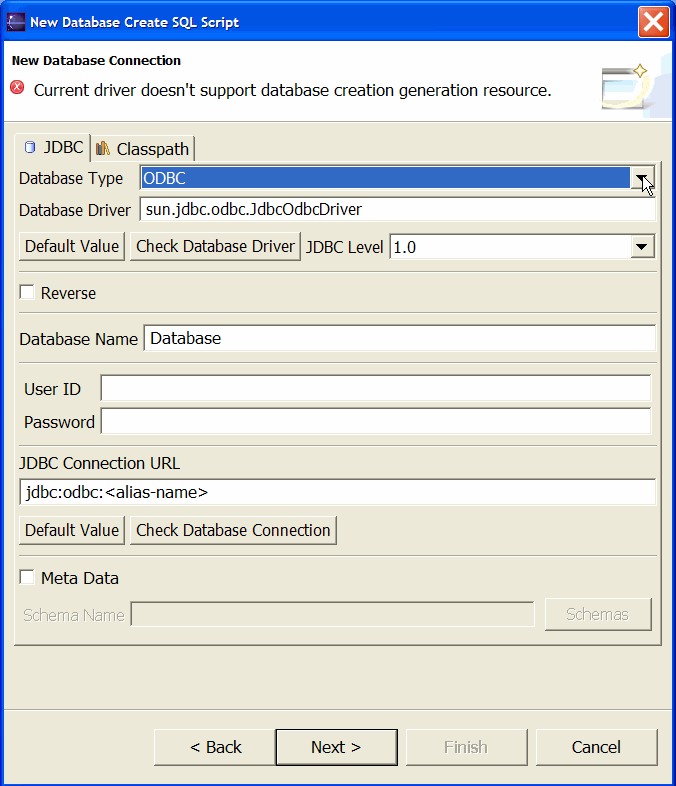Open the Database Type dropdown arrow
676x786 pixels.
641,178
